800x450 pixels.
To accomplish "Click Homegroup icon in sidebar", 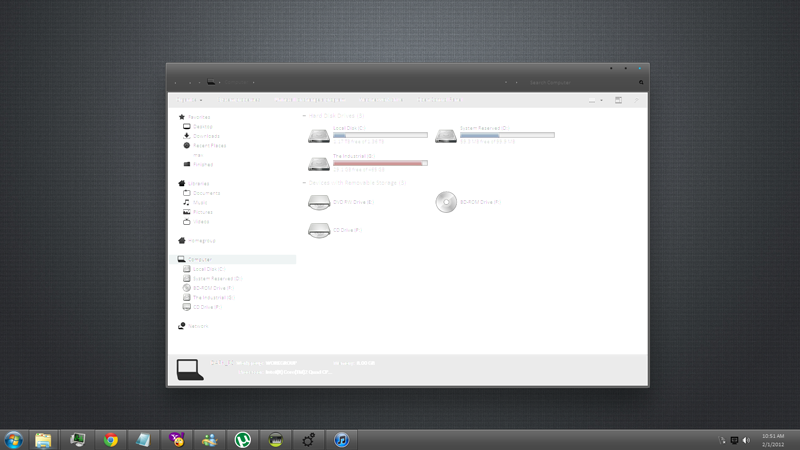I will coord(182,240).
